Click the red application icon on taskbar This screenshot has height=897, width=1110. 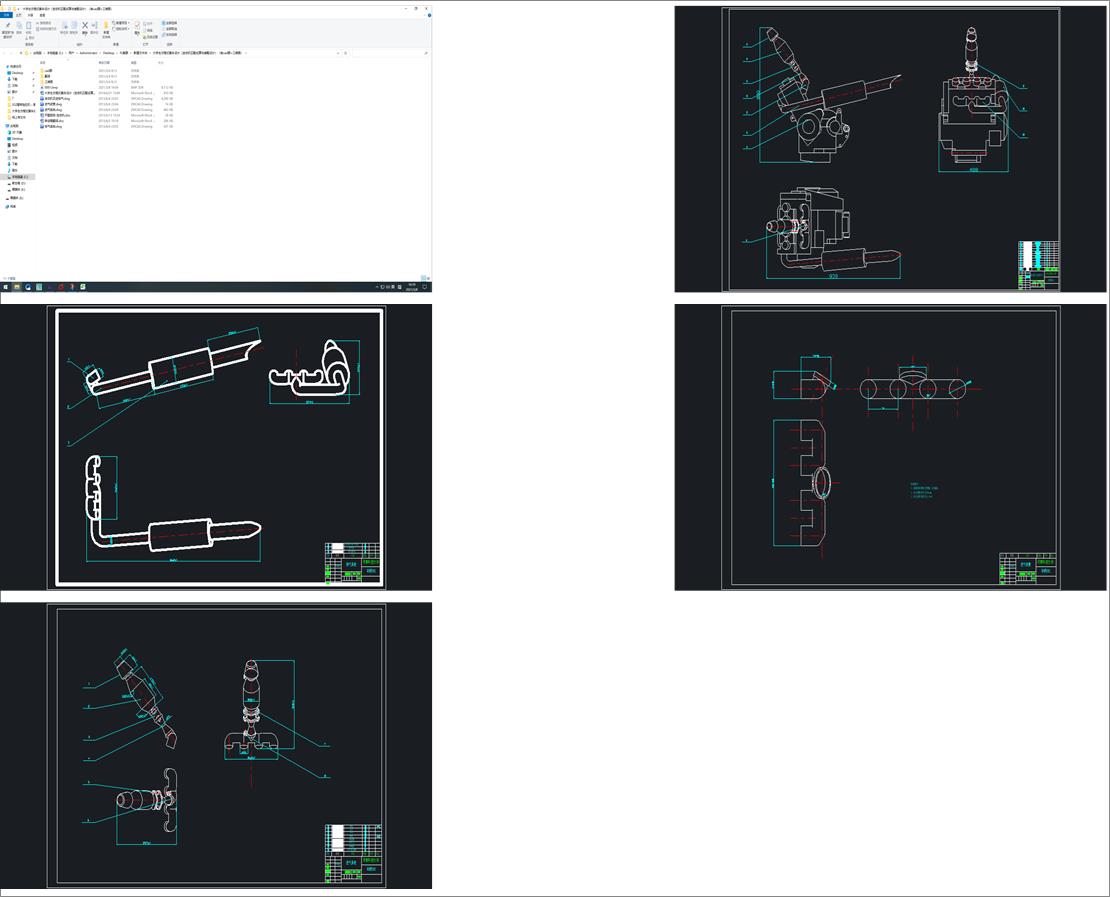(61, 287)
